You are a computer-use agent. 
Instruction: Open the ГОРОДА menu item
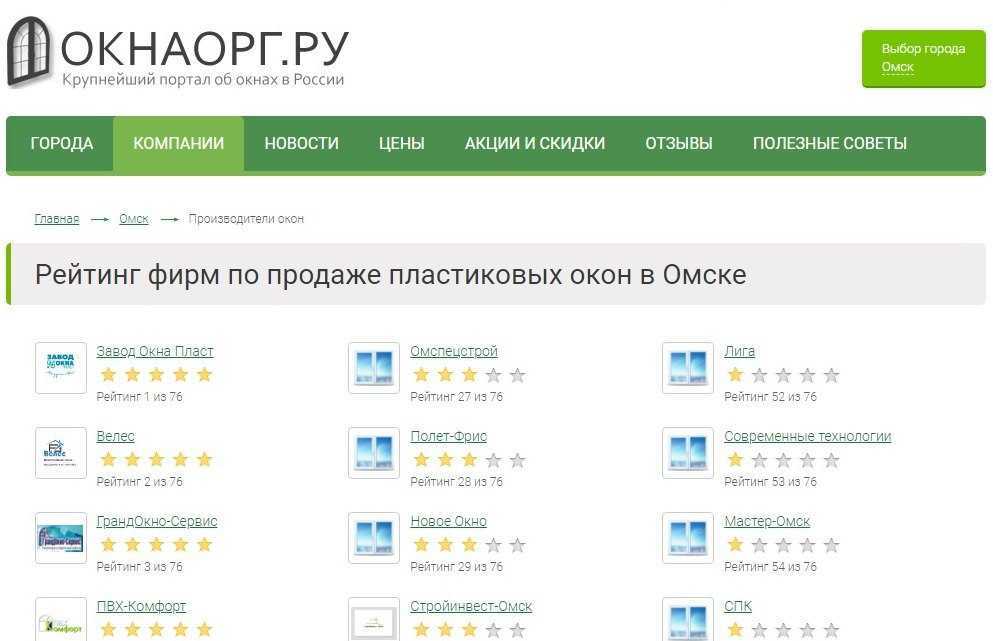(61, 144)
